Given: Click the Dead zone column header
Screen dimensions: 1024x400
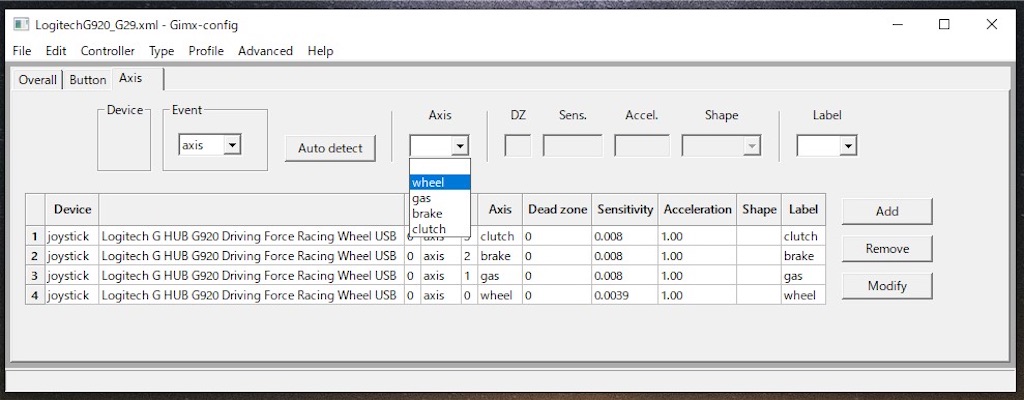Looking at the screenshot, I should click(557, 209).
